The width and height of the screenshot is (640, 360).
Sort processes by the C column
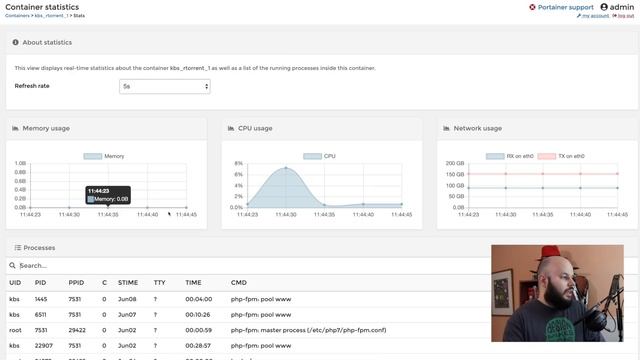104,282
